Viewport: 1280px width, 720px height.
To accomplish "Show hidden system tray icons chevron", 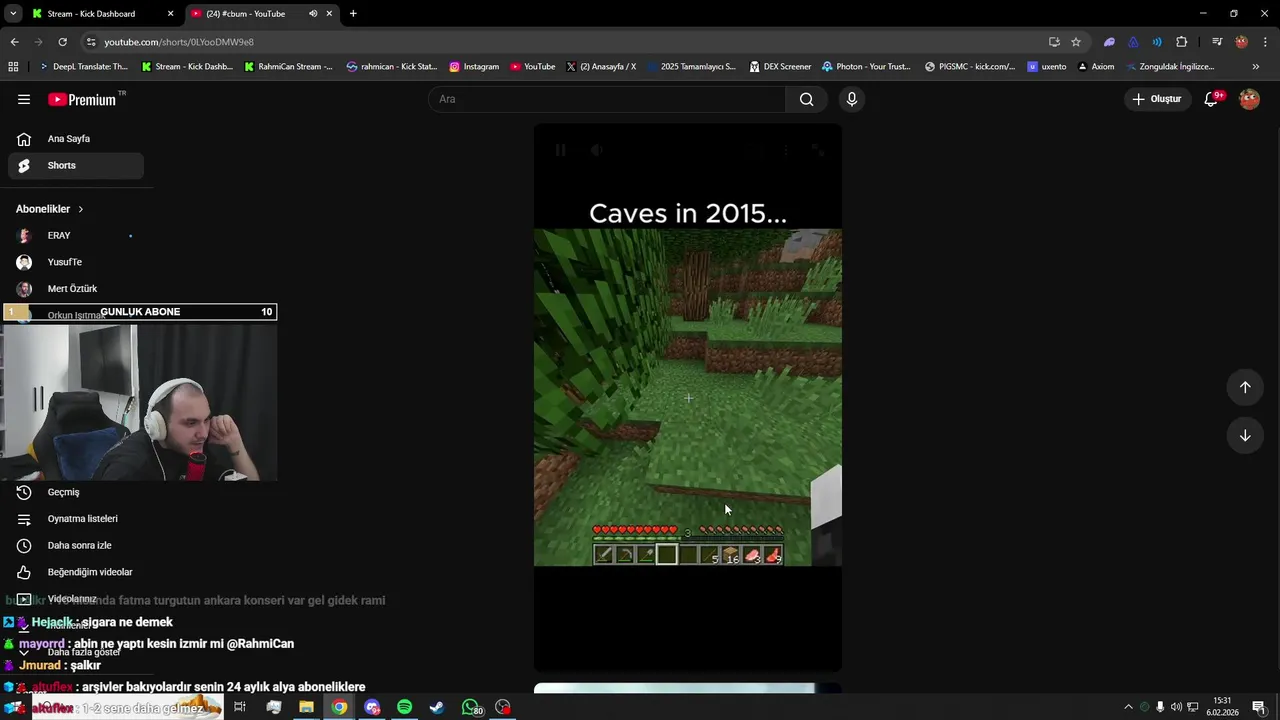I will (1128, 707).
